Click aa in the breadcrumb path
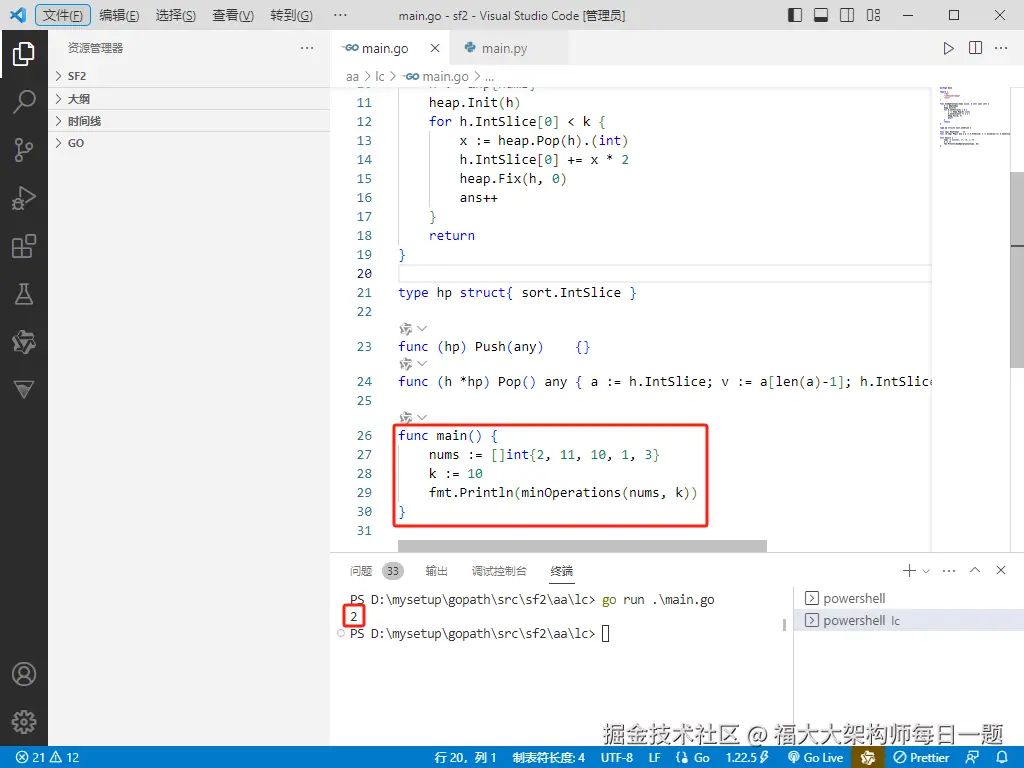 (x=353, y=76)
